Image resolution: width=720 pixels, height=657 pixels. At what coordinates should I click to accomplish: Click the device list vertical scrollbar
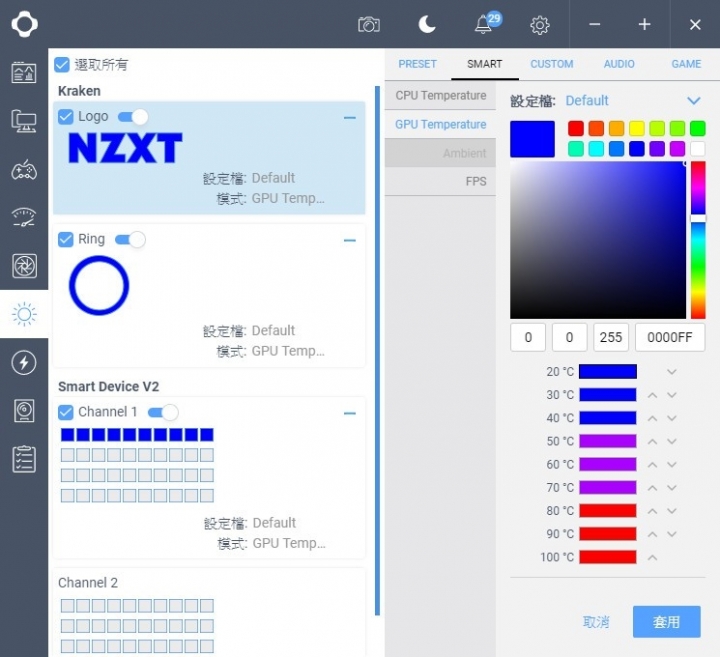[377, 351]
